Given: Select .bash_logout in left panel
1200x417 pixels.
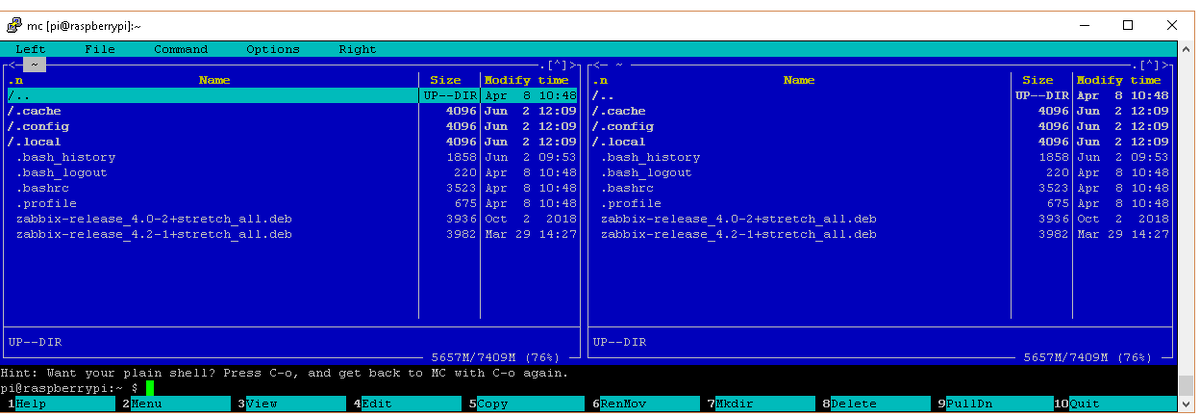Looking at the screenshot, I should (292, 173).
